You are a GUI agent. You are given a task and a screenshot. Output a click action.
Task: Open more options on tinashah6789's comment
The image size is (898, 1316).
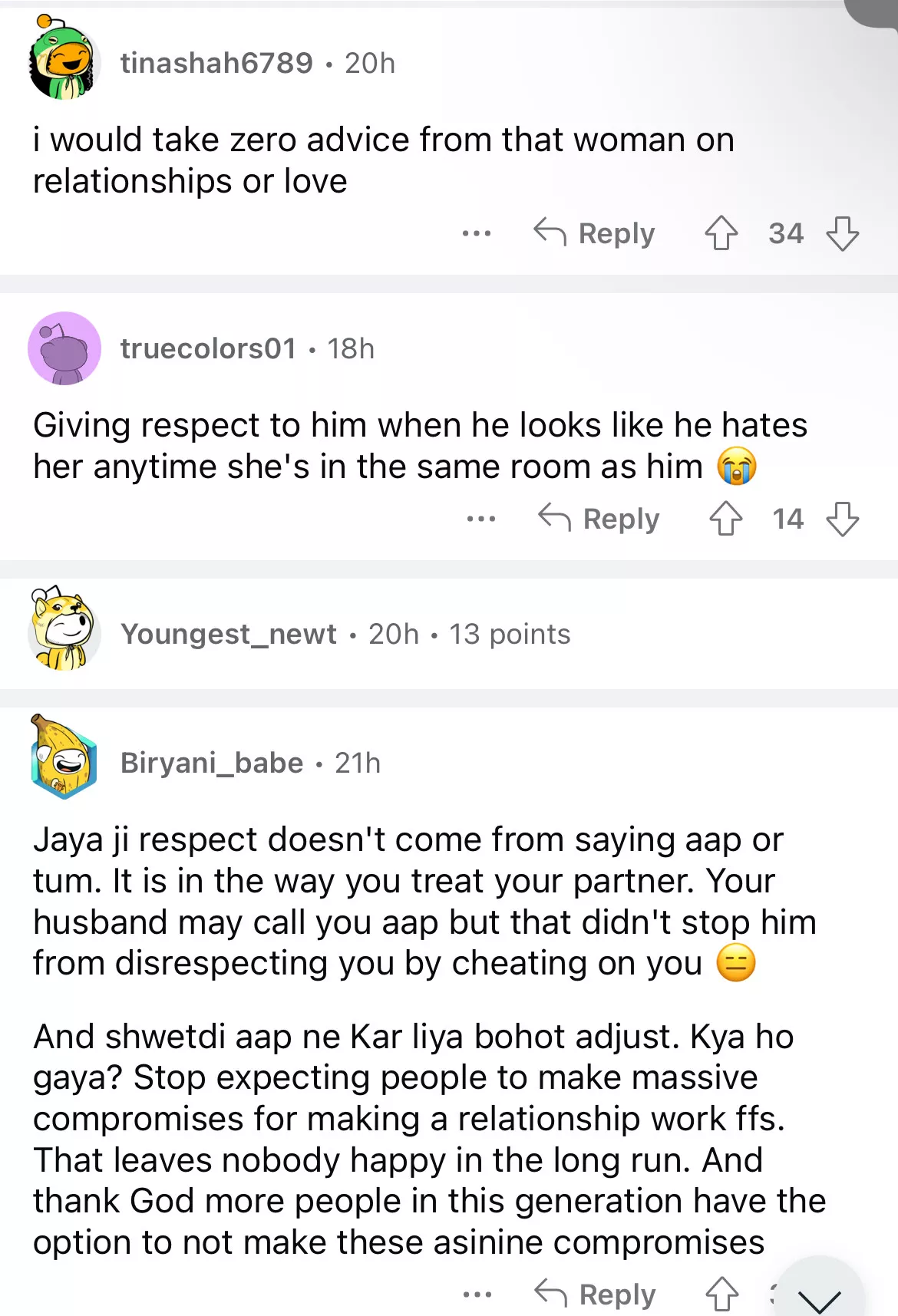tap(477, 233)
